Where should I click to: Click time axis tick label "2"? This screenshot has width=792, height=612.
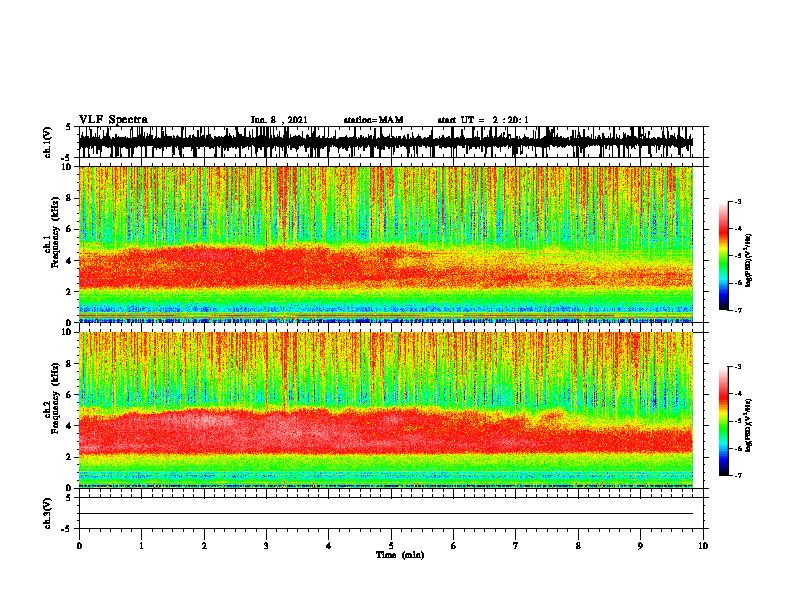[204, 546]
